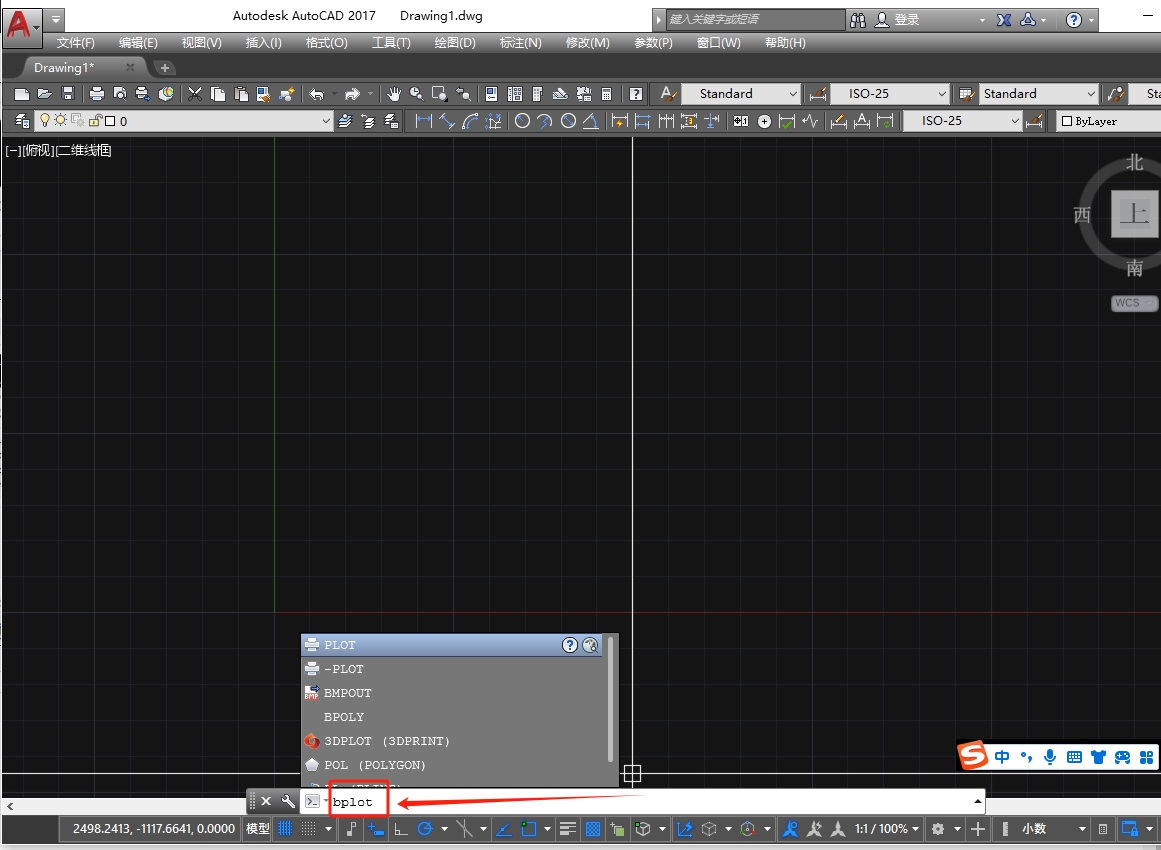
Task: Click the Center Mark dimension icon
Action: tap(764, 121)
